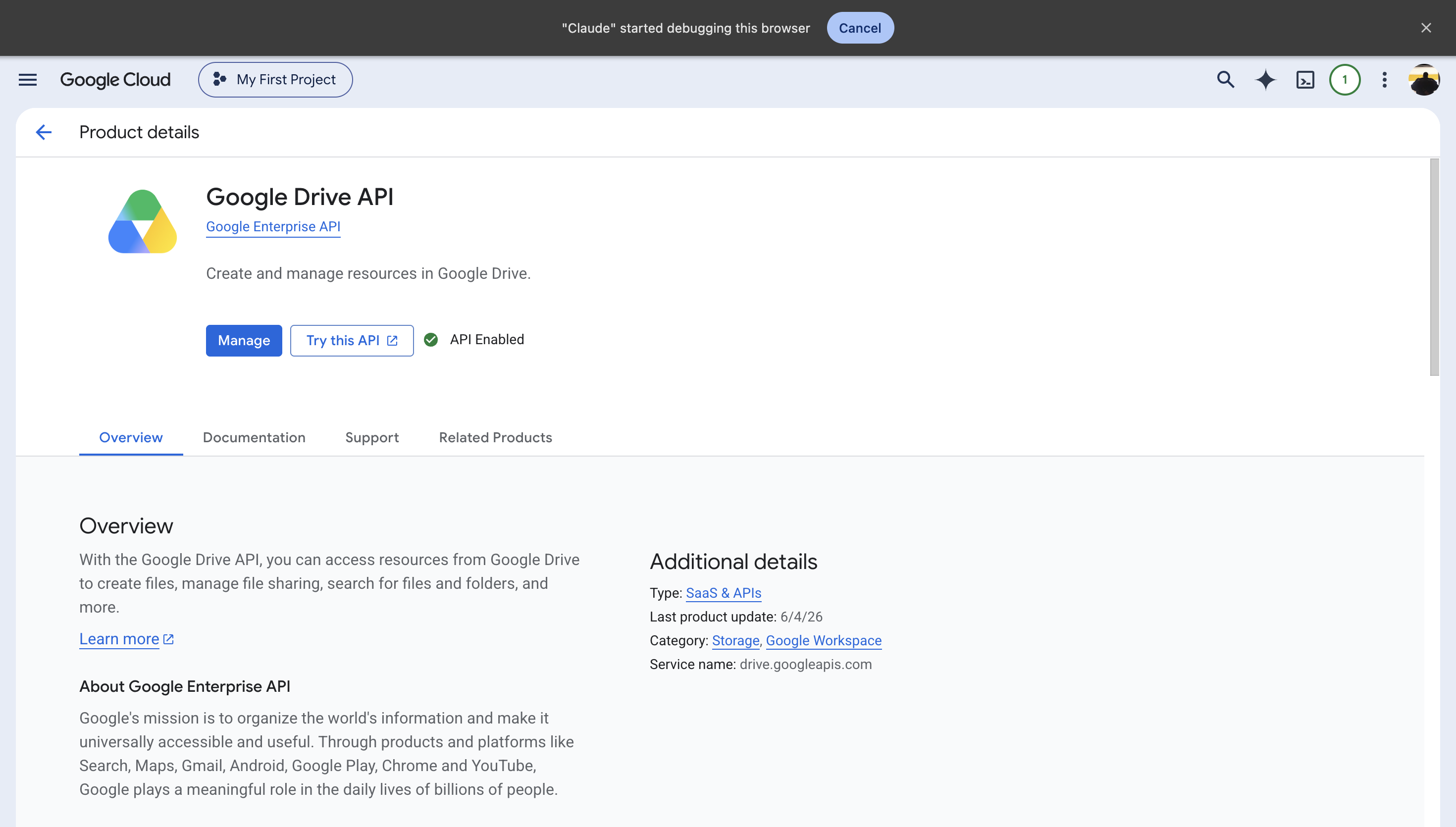1456x827 pixels.
Task: Switch to the Related Products tab
Action: pos(495,437)
